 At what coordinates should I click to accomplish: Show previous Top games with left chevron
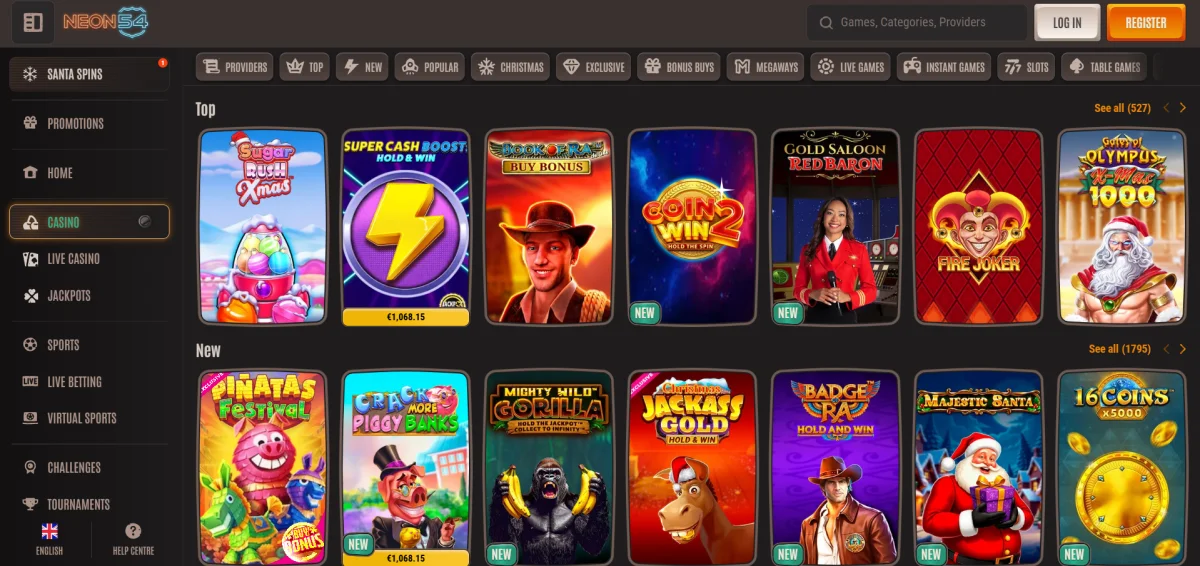click(x=1166, y=108)
